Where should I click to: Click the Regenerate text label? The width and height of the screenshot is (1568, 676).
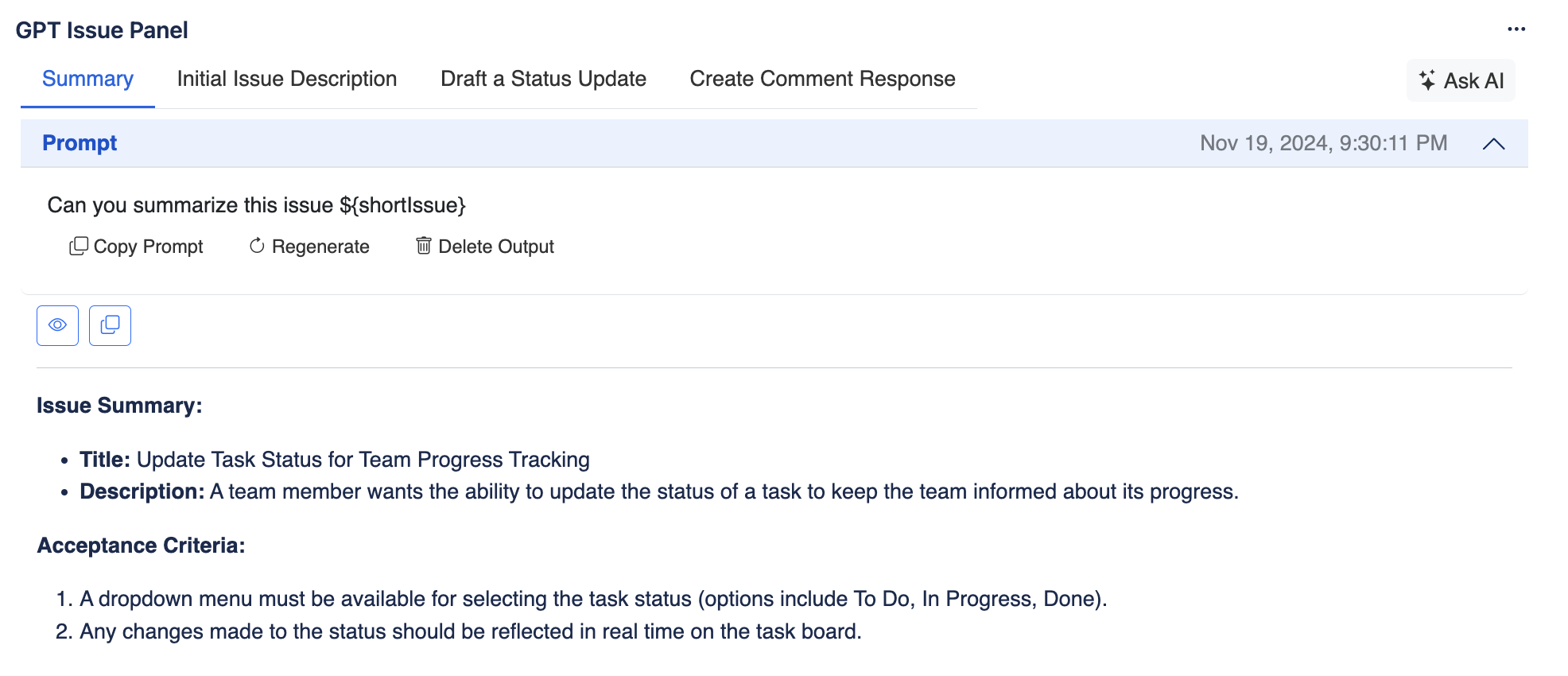320,247
